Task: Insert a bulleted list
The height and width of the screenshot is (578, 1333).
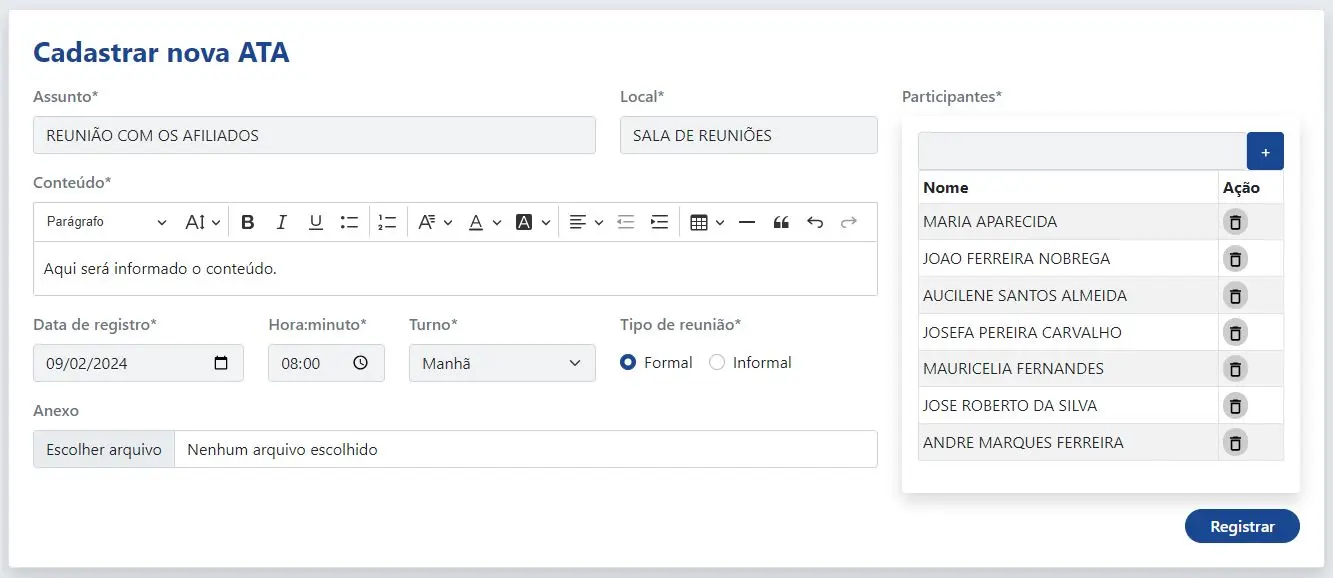Action: [x=349, y=222]
